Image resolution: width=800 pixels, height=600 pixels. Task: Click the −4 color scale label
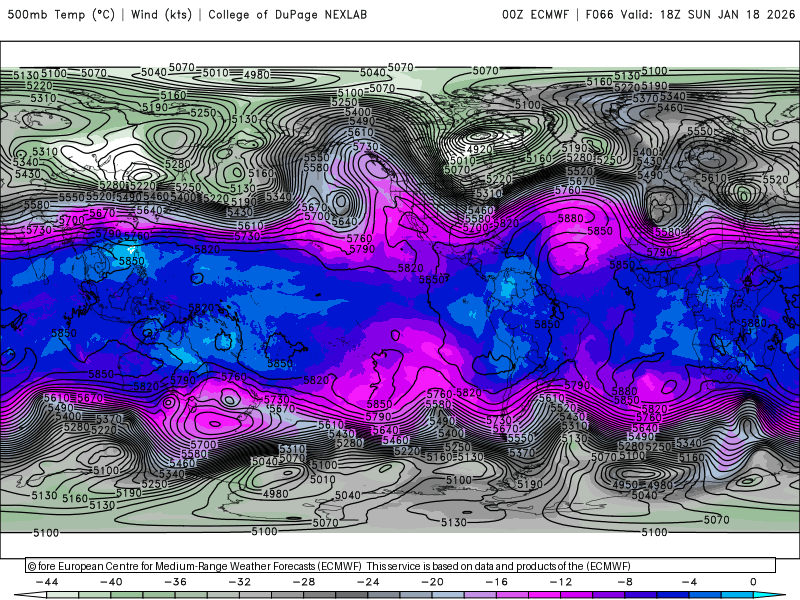point(689,582)
